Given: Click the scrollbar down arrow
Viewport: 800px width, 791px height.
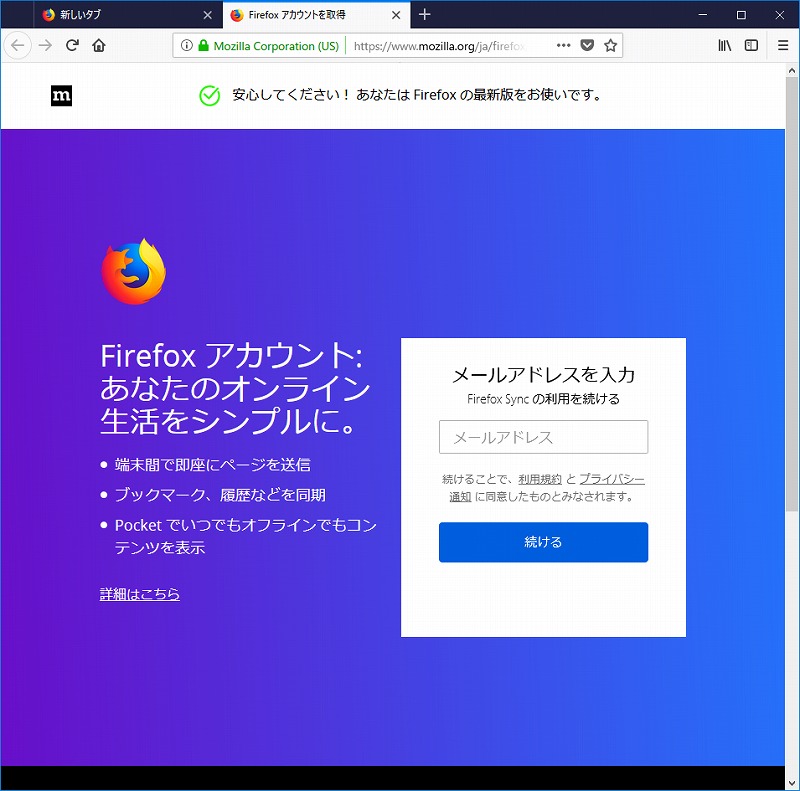Looking at the screenshot, I should point(792,783).
